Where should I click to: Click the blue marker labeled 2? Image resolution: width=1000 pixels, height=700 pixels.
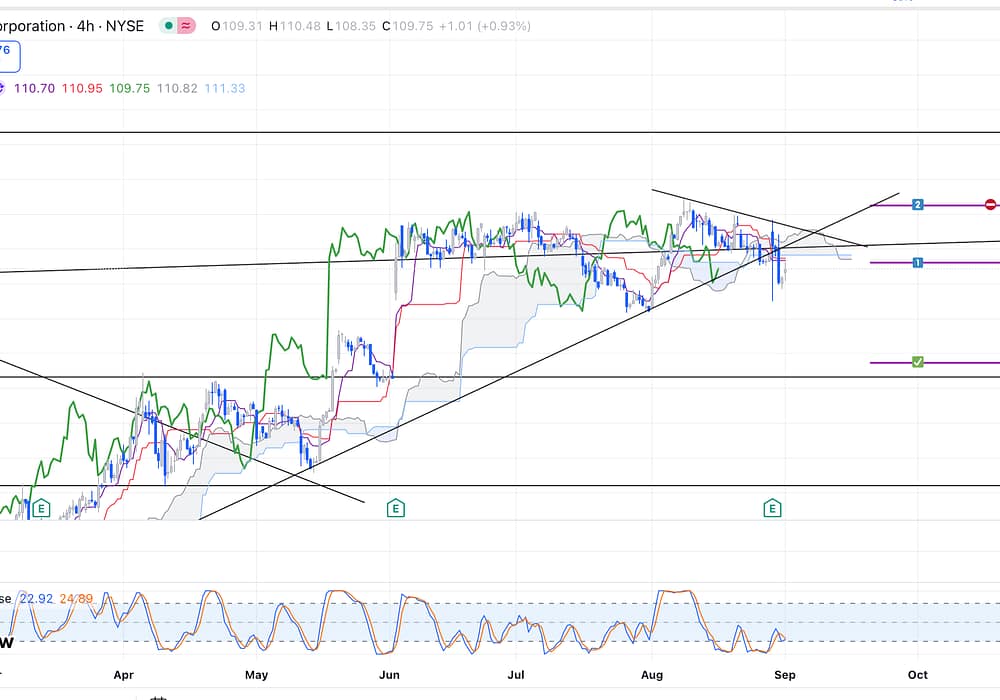click(917, 205)
